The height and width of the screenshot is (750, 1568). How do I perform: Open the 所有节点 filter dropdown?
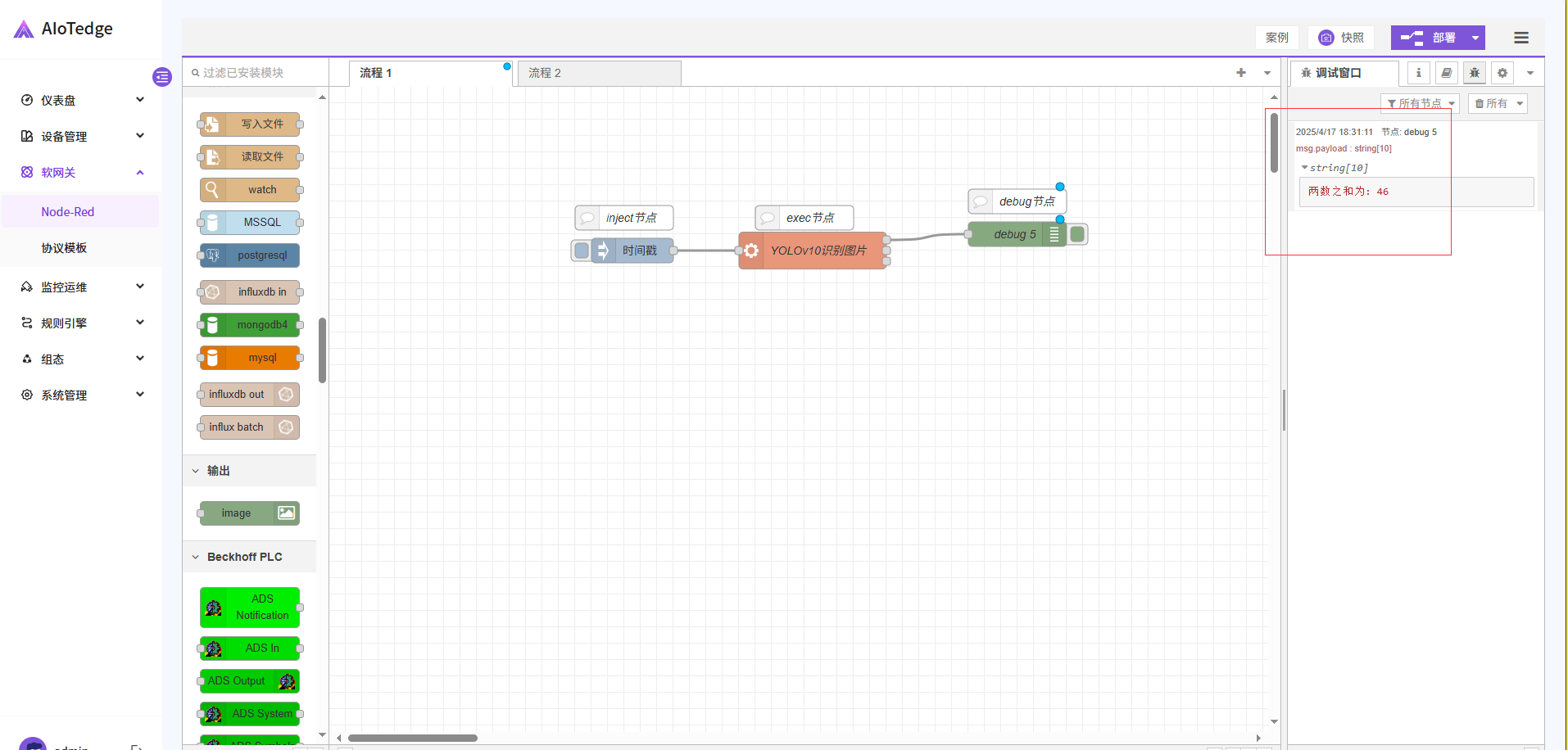1420,103
